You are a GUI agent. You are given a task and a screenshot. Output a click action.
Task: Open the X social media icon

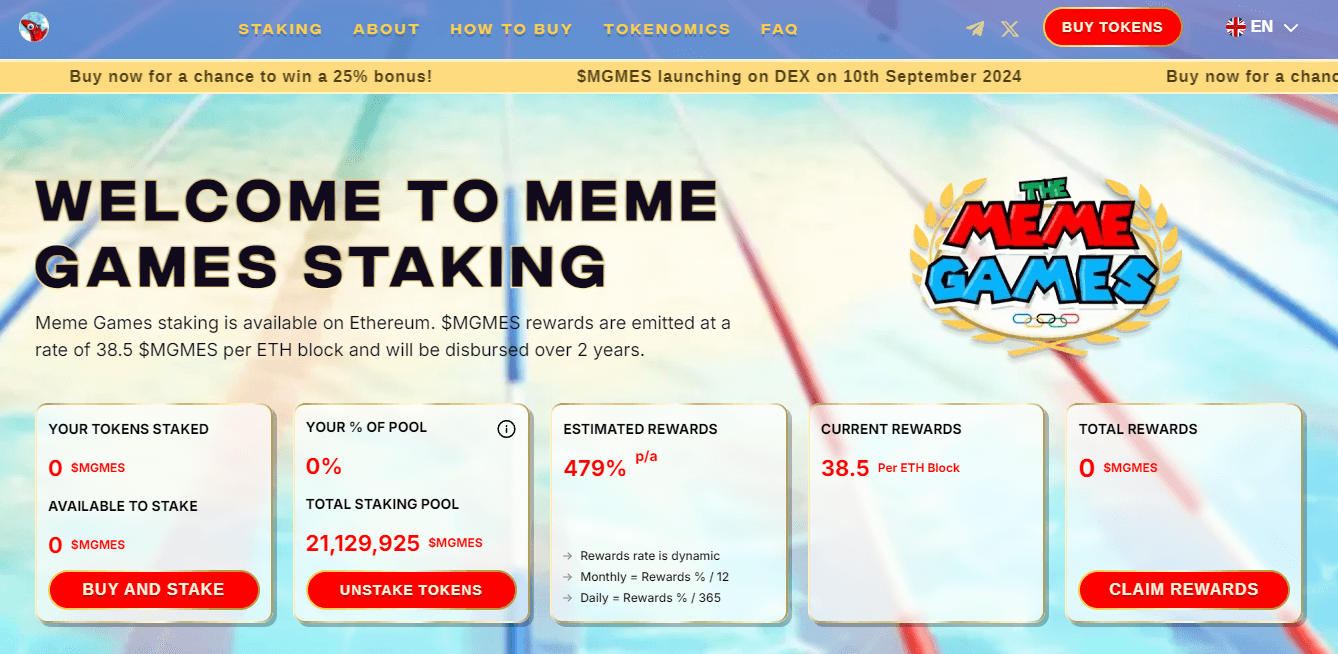[x=1010, y=29]
